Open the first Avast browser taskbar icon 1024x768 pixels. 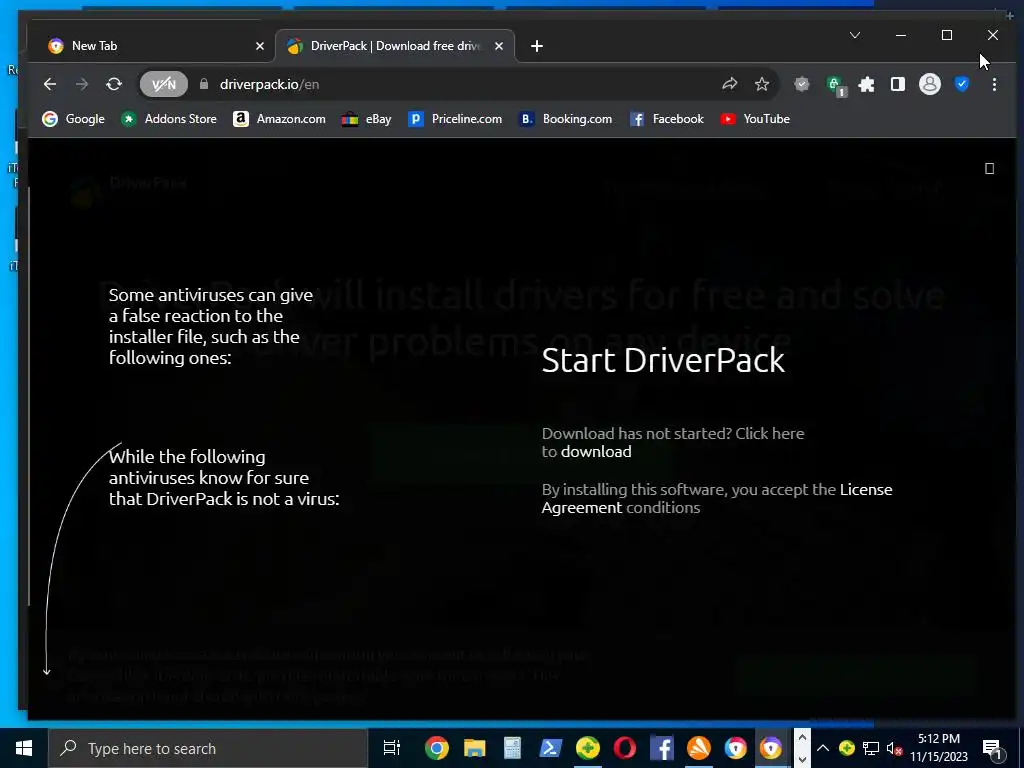click(x=735, y=748)
